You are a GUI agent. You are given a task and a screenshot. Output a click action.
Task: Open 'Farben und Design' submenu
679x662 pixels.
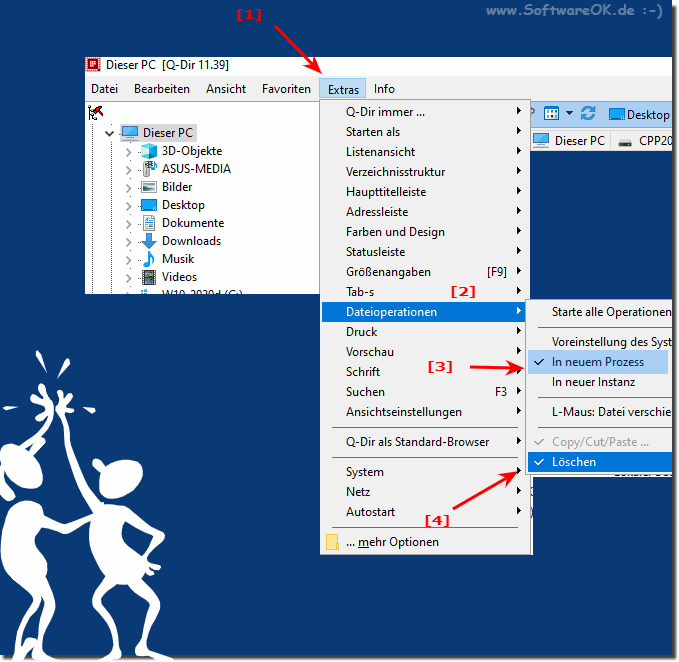[x=425, y=232]
